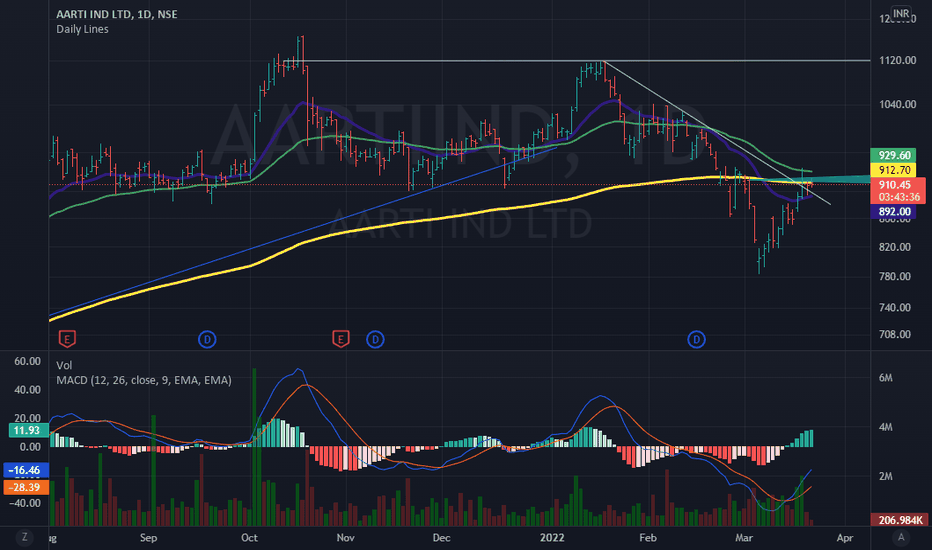Click the D dividend marker near late February
Image resolution: width=932 pixels, height=550 pixels.
click(x=696, y=340)
